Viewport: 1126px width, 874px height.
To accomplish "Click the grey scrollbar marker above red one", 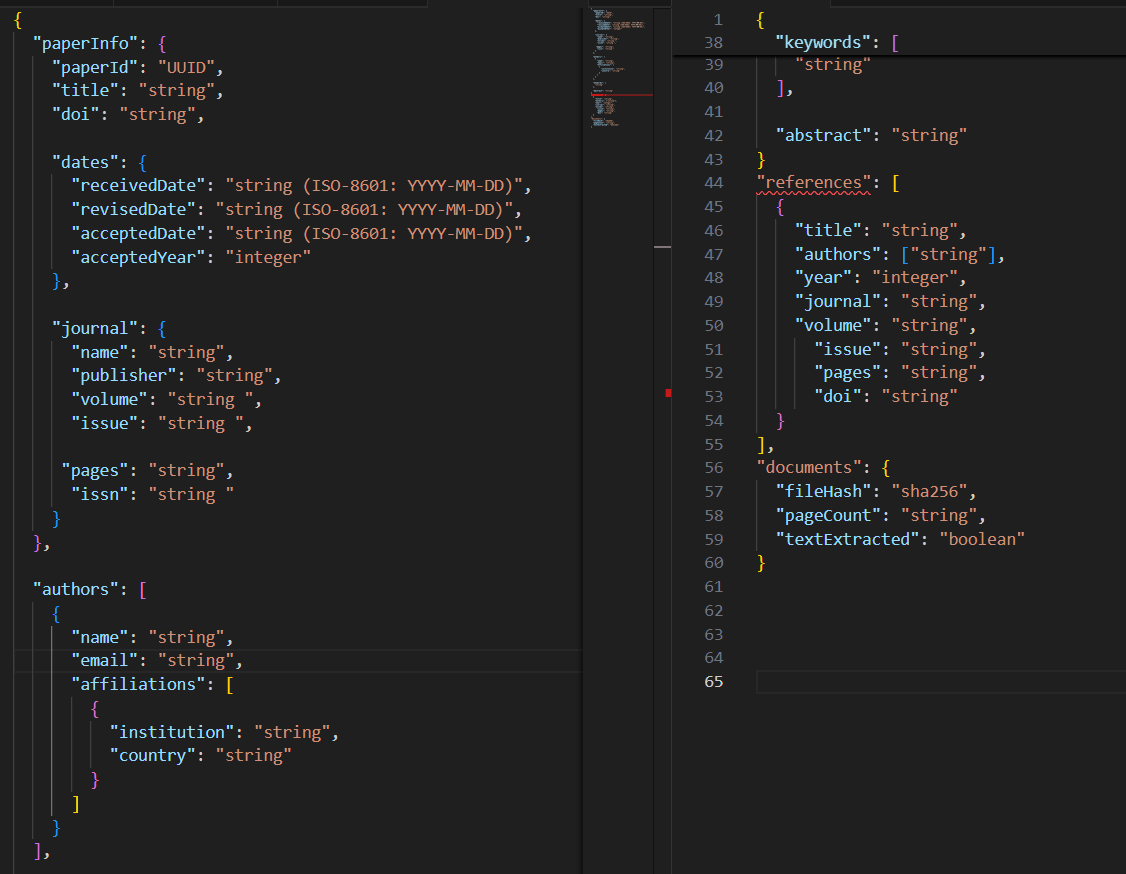I will coord(662,247).
